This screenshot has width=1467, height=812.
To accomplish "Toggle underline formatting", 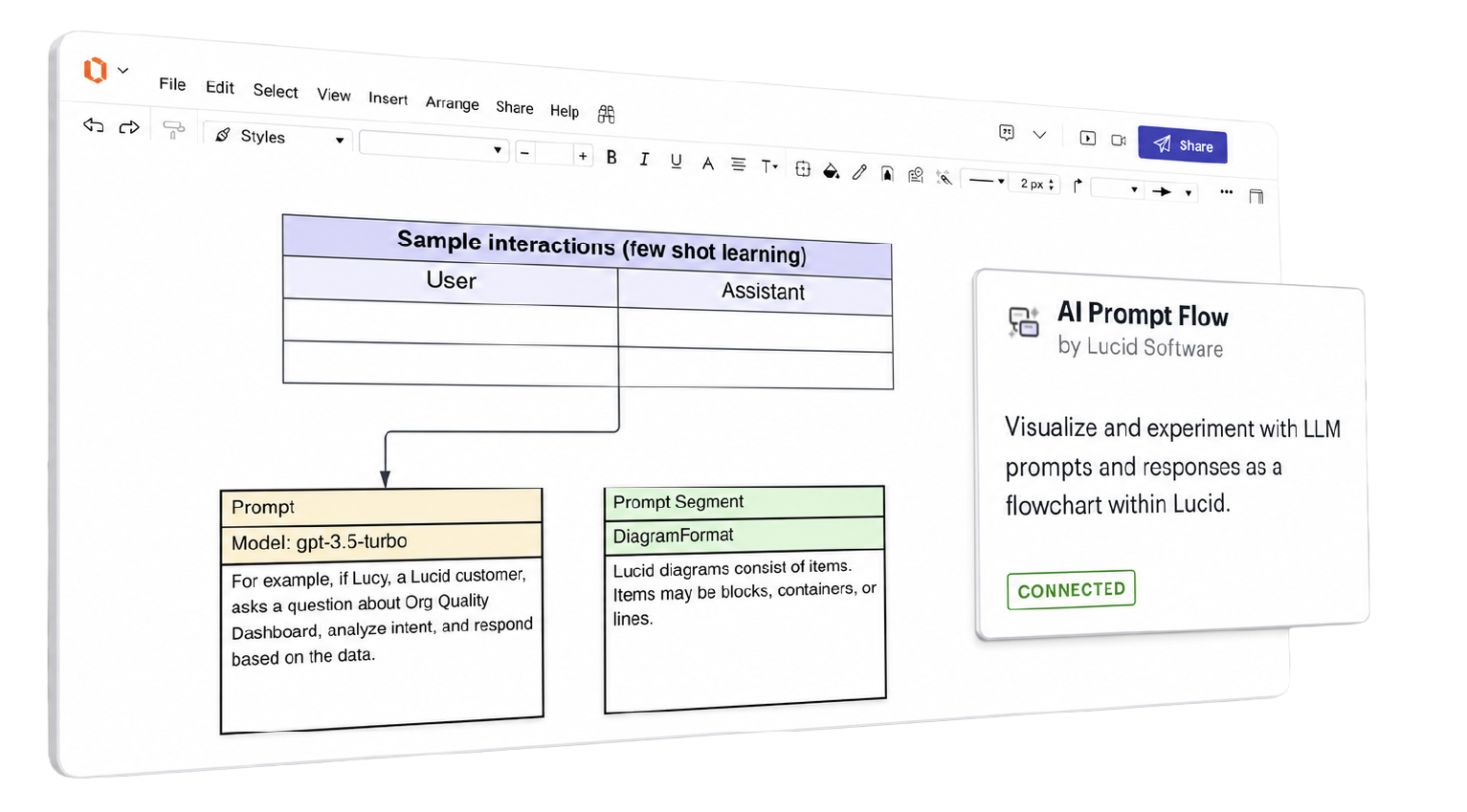I will coord(676,162).
